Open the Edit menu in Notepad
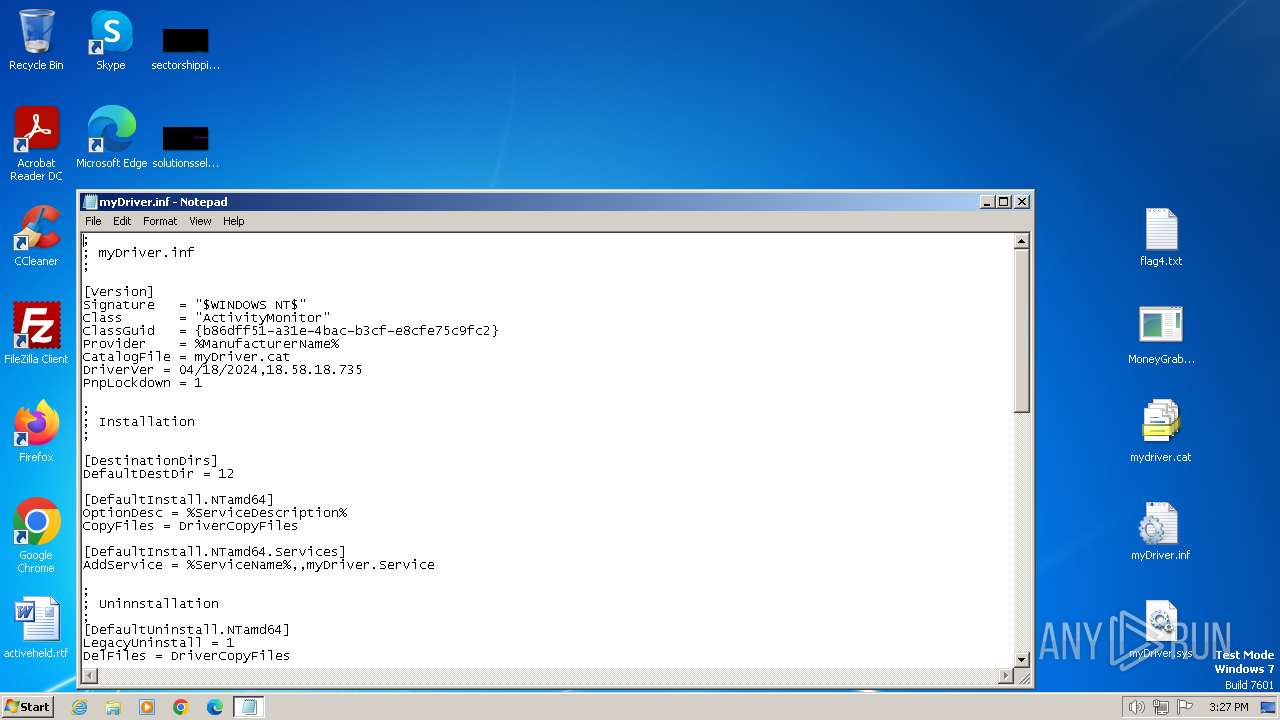Screen dimensions: 1280x720 [x=122, y=221]
